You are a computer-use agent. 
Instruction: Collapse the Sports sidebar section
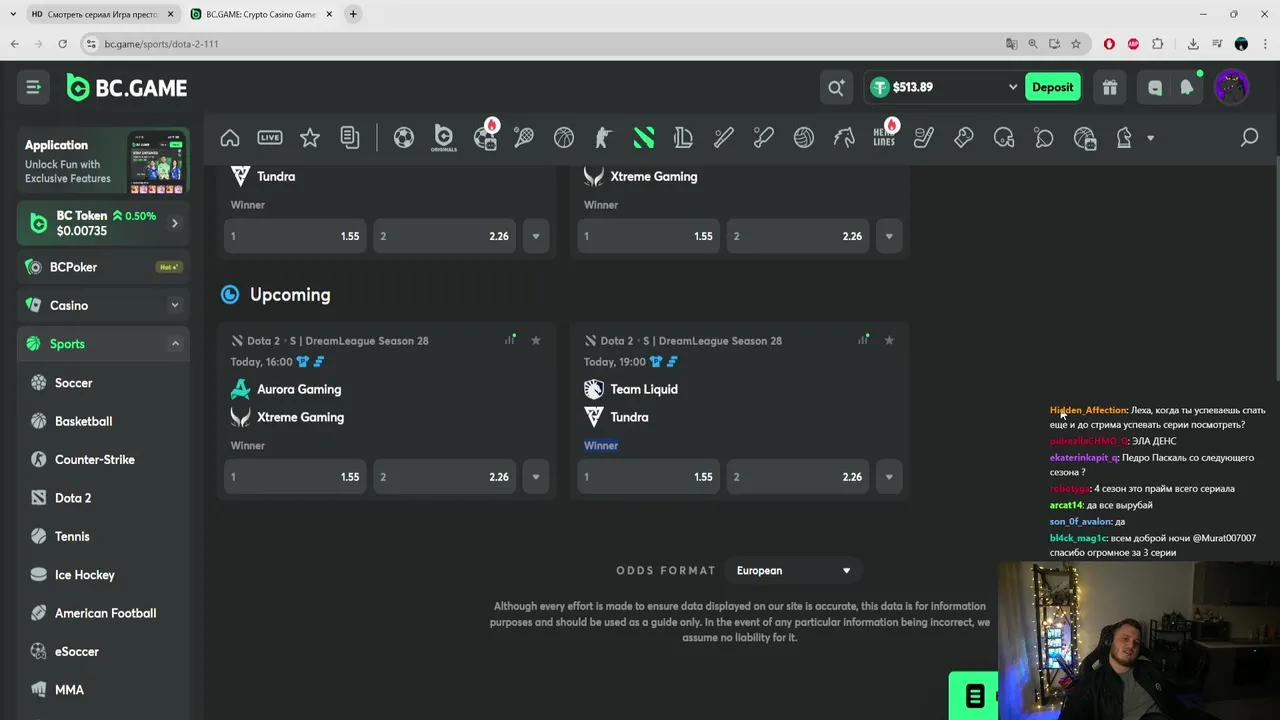coord(174,344)
